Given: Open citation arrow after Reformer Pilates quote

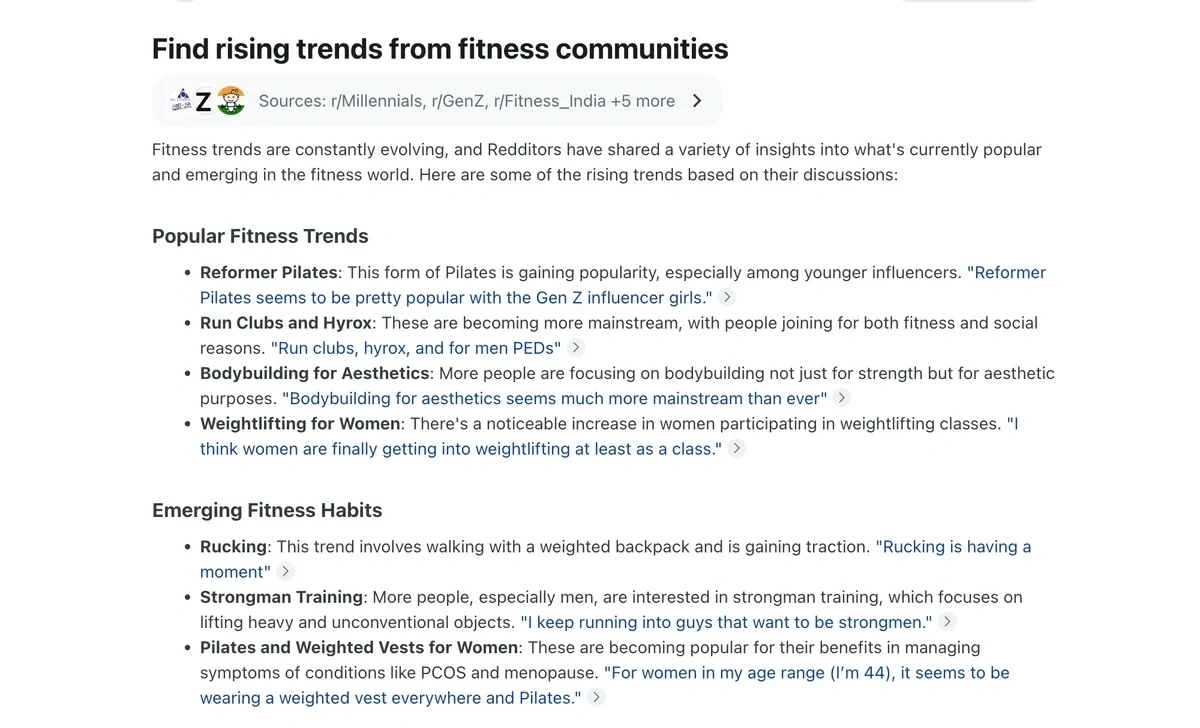Looking at the screenshot, I should (728, 297).
